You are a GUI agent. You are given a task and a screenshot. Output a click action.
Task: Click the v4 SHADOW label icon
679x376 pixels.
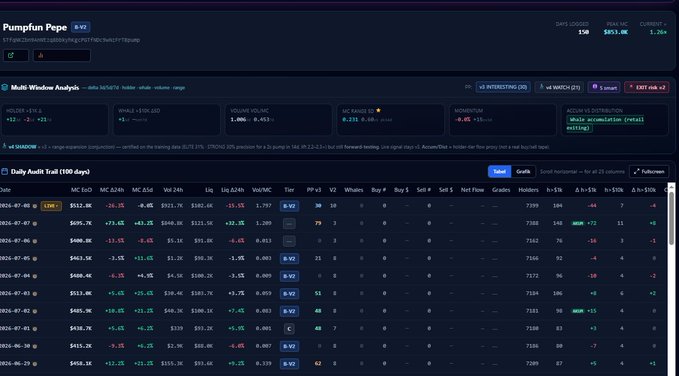click(x=4, y=147)
